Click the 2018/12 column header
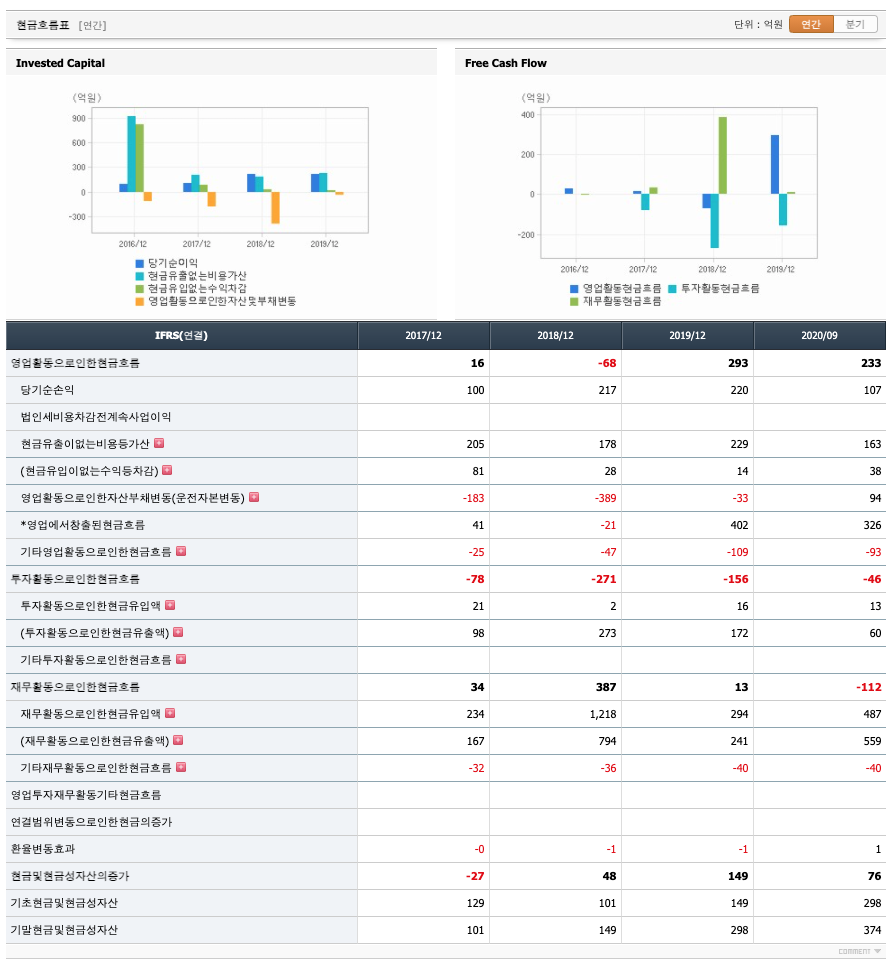The height and width of the screenshot is (965, 893). (555, 335)
